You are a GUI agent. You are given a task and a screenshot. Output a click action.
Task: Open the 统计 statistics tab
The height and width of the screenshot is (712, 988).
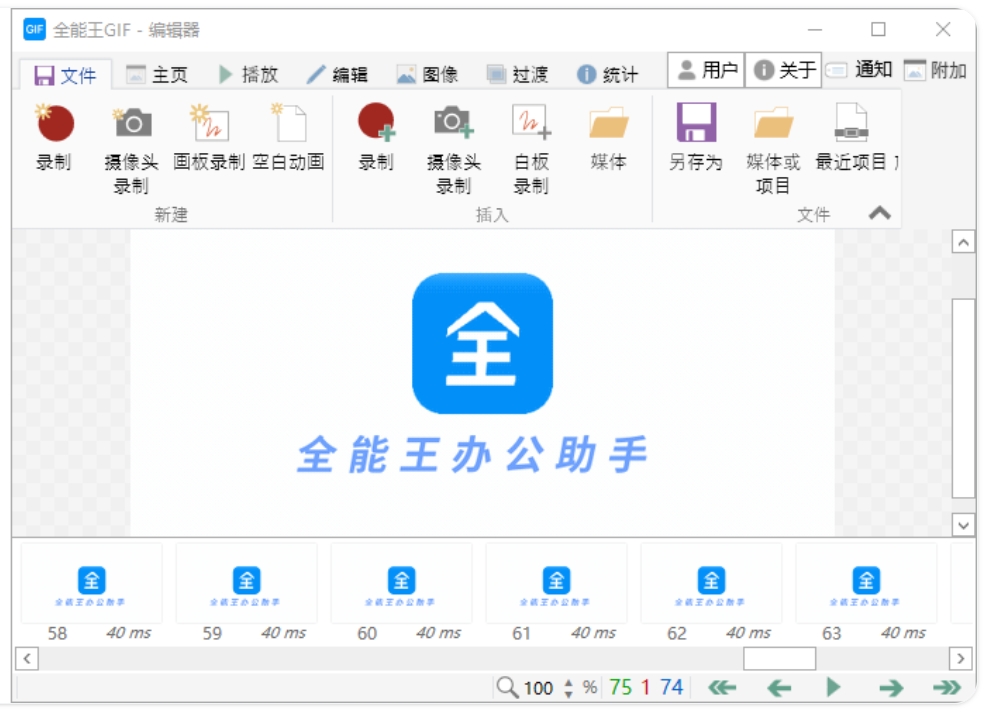point(608,75)
